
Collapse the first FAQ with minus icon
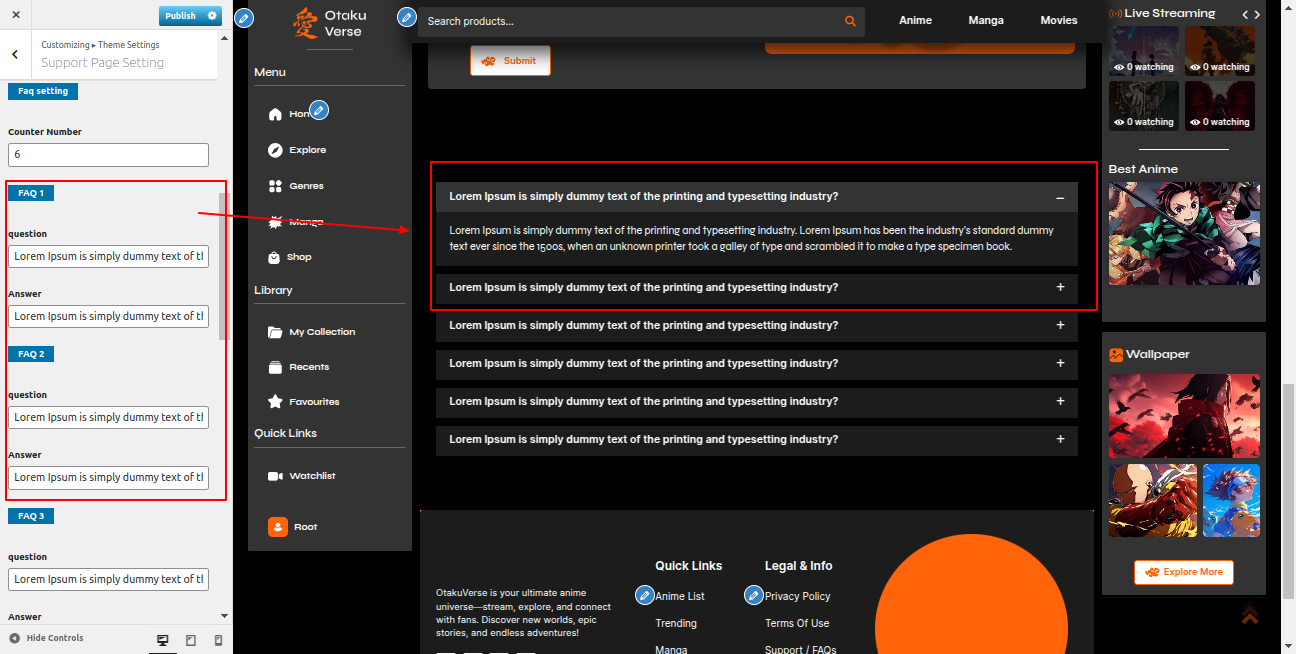coord(1060,197)
